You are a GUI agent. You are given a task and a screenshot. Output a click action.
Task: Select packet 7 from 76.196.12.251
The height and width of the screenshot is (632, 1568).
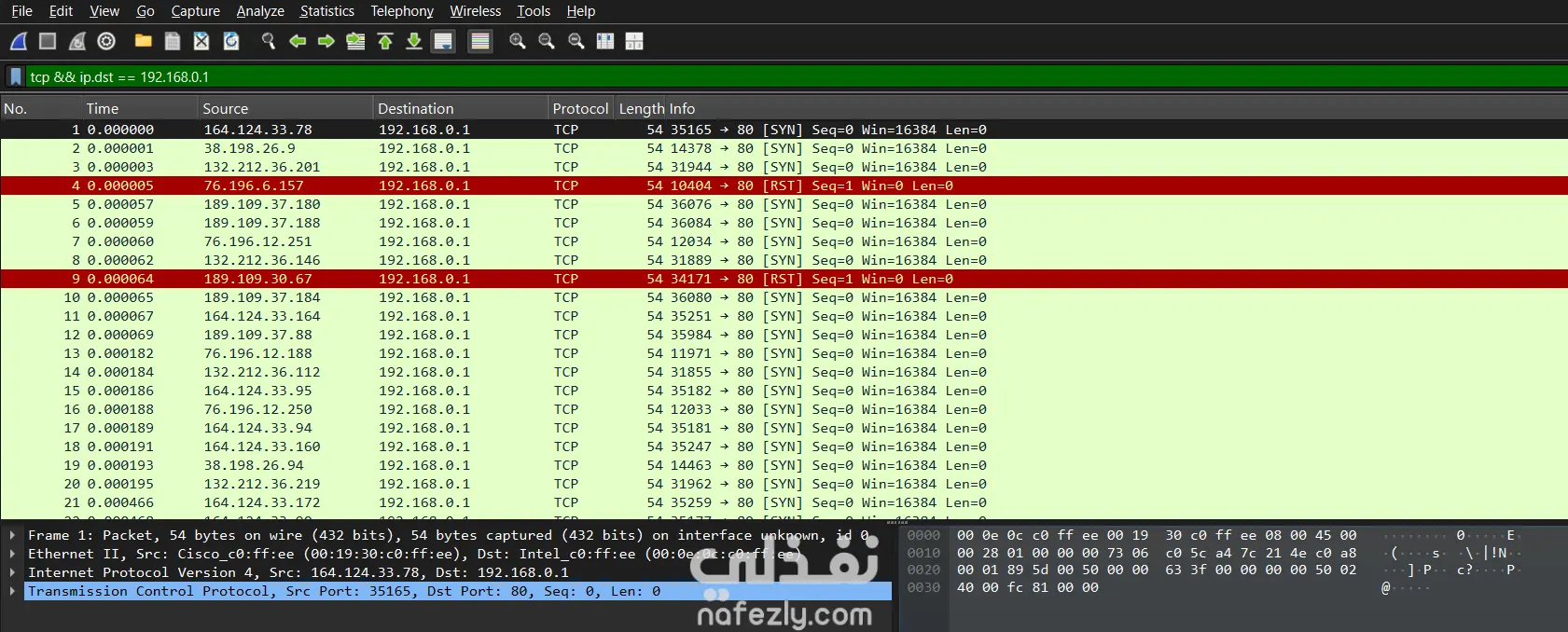tap(784, 241)
